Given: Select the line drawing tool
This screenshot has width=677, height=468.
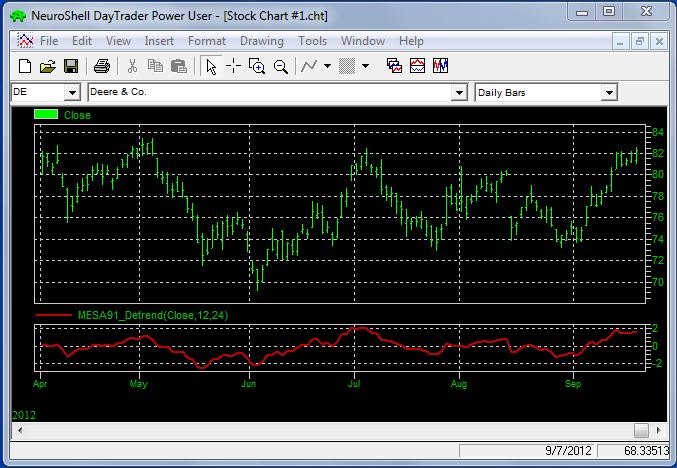Looking at the screenshot, I should (309, 66).
